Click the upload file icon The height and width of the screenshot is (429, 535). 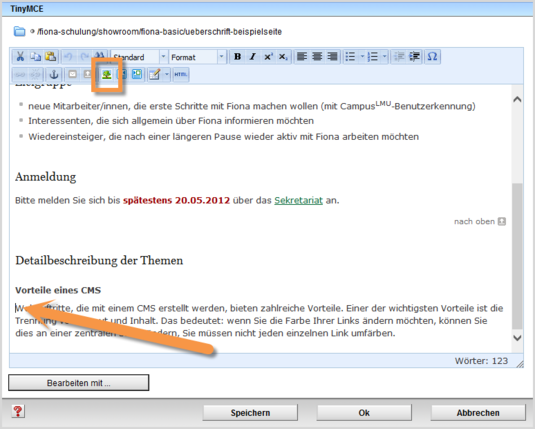click(87, 74)
